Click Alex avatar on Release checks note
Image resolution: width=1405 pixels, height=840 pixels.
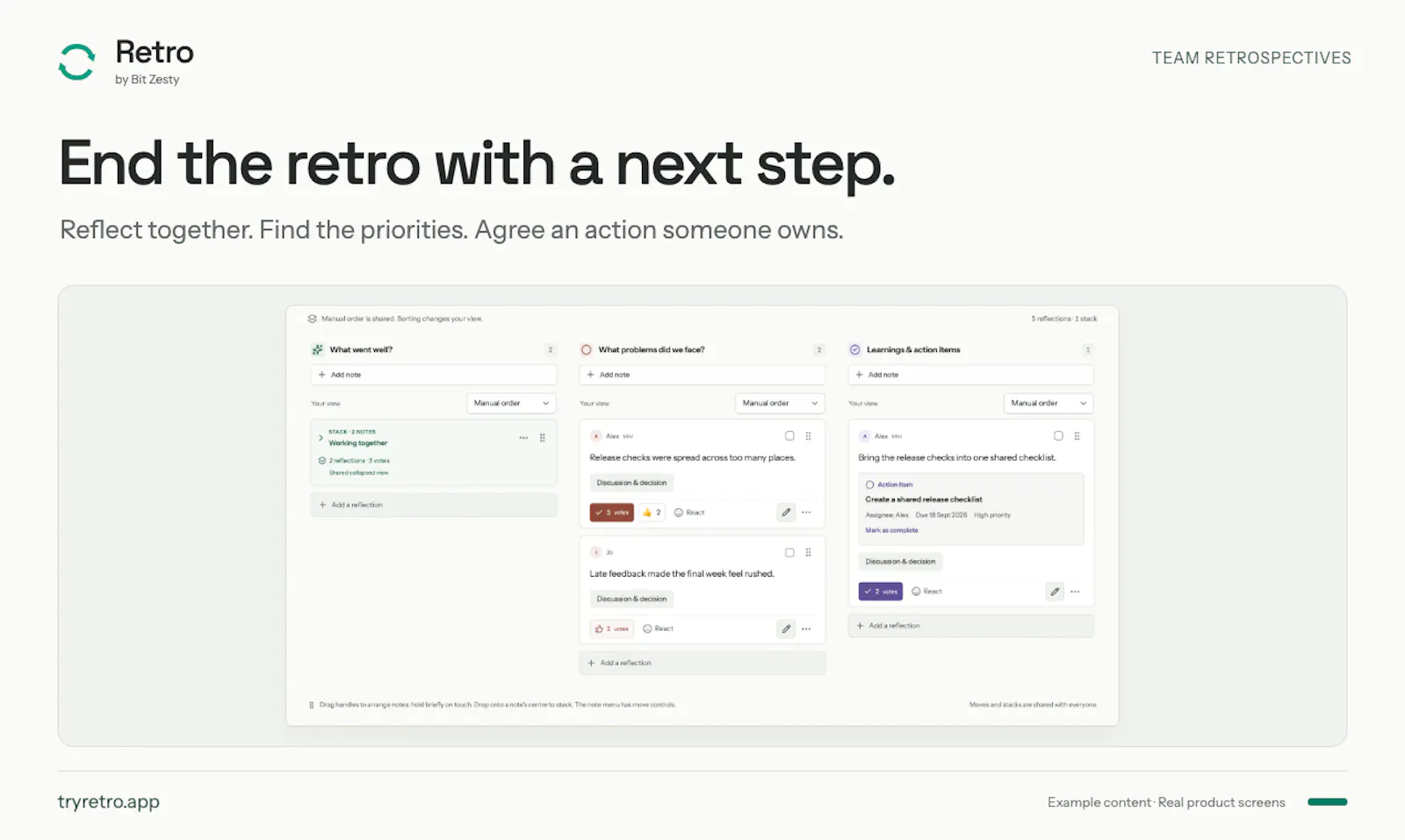(596, 436)
